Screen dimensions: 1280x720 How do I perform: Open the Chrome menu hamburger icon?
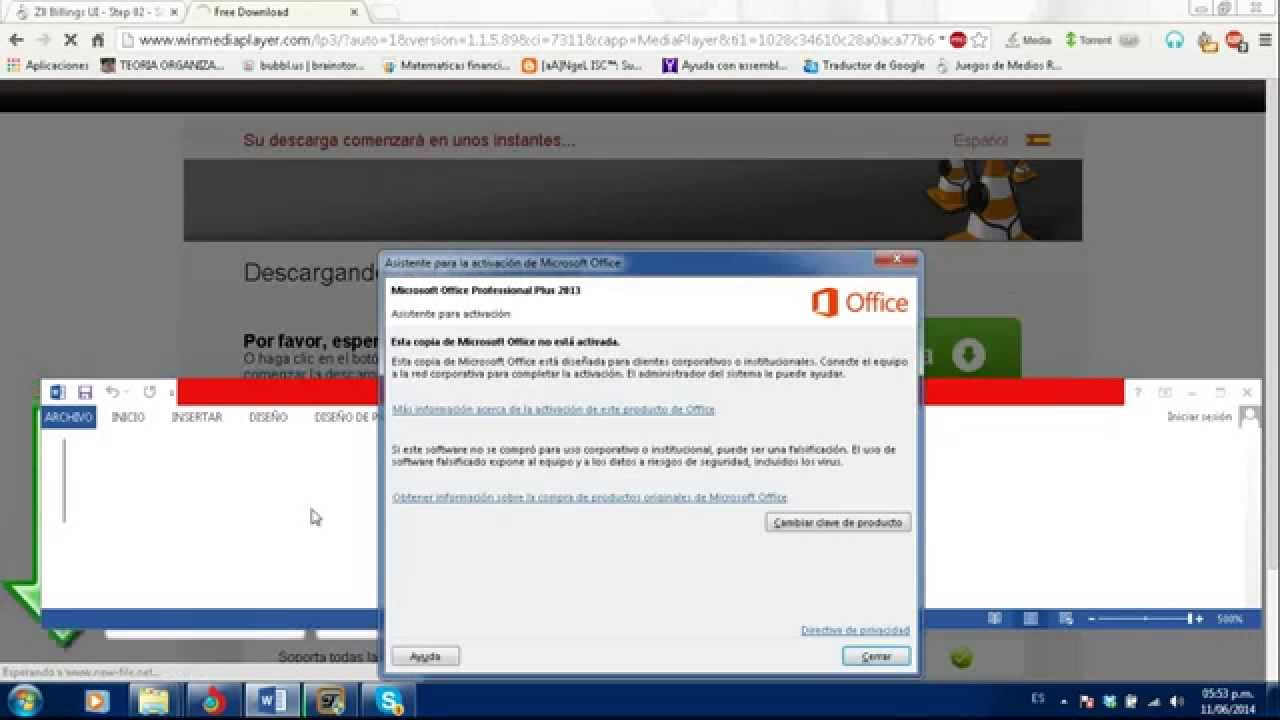click(x=1266, y=40)
